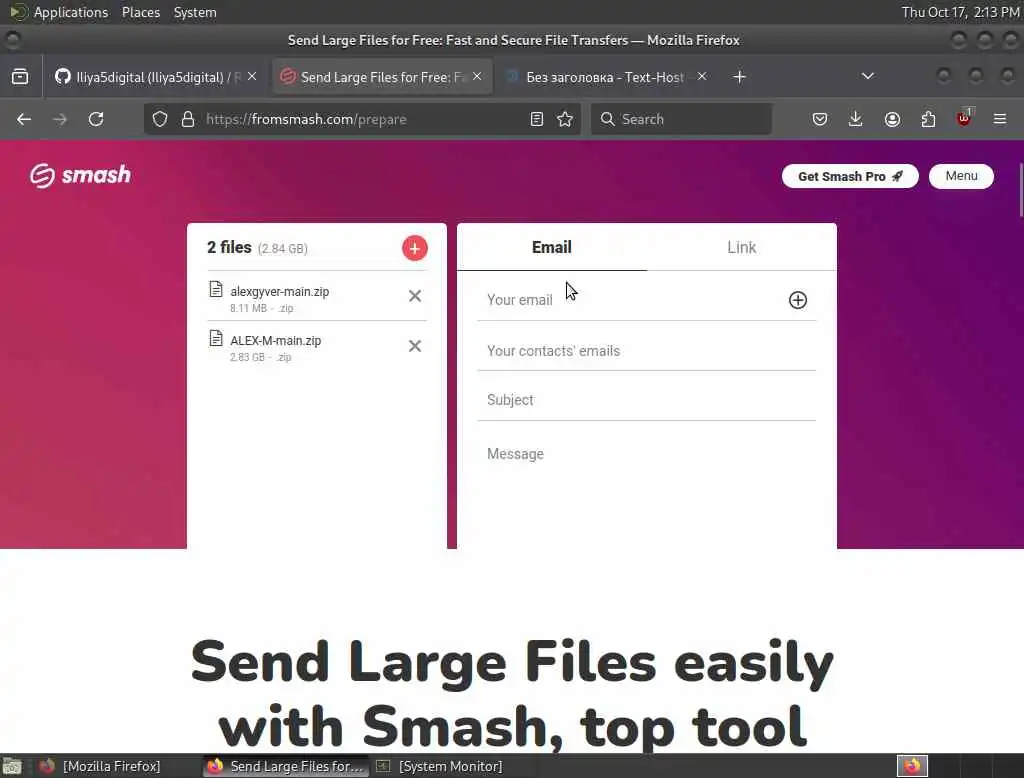Open a new tab with the plus button
The image size is (1024, 778).
click(x=739, y=77)
